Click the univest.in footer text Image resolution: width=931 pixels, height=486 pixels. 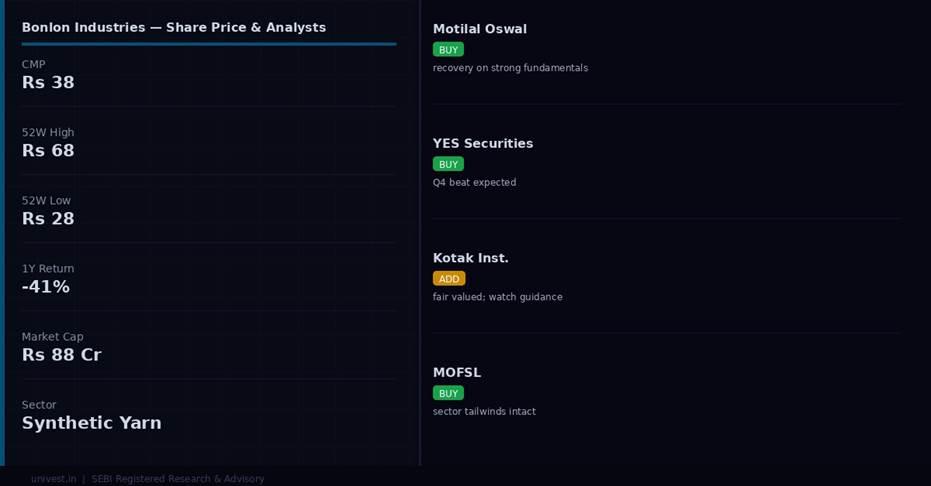(x=53, y=479)
